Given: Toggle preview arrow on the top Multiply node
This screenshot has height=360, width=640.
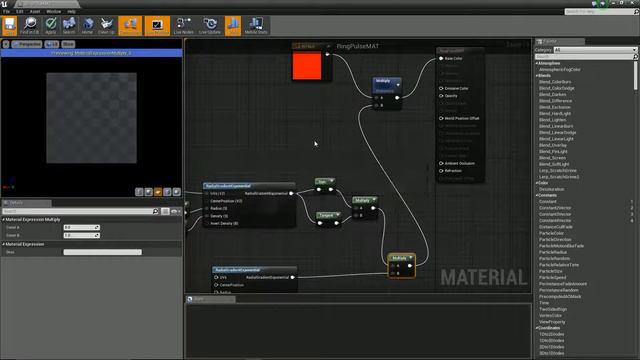Looking at the screenshot, I should [398, 85].
